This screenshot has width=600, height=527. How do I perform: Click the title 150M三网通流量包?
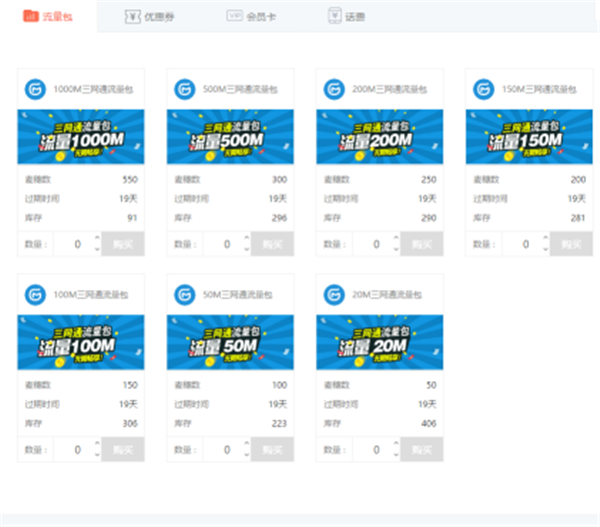click(539, 89)
